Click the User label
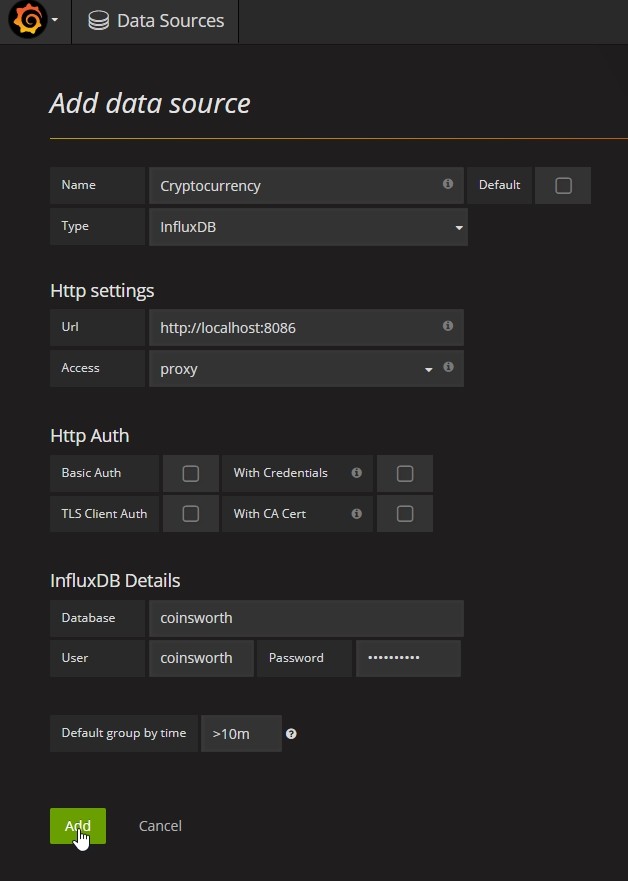 [x=75, y=658]
